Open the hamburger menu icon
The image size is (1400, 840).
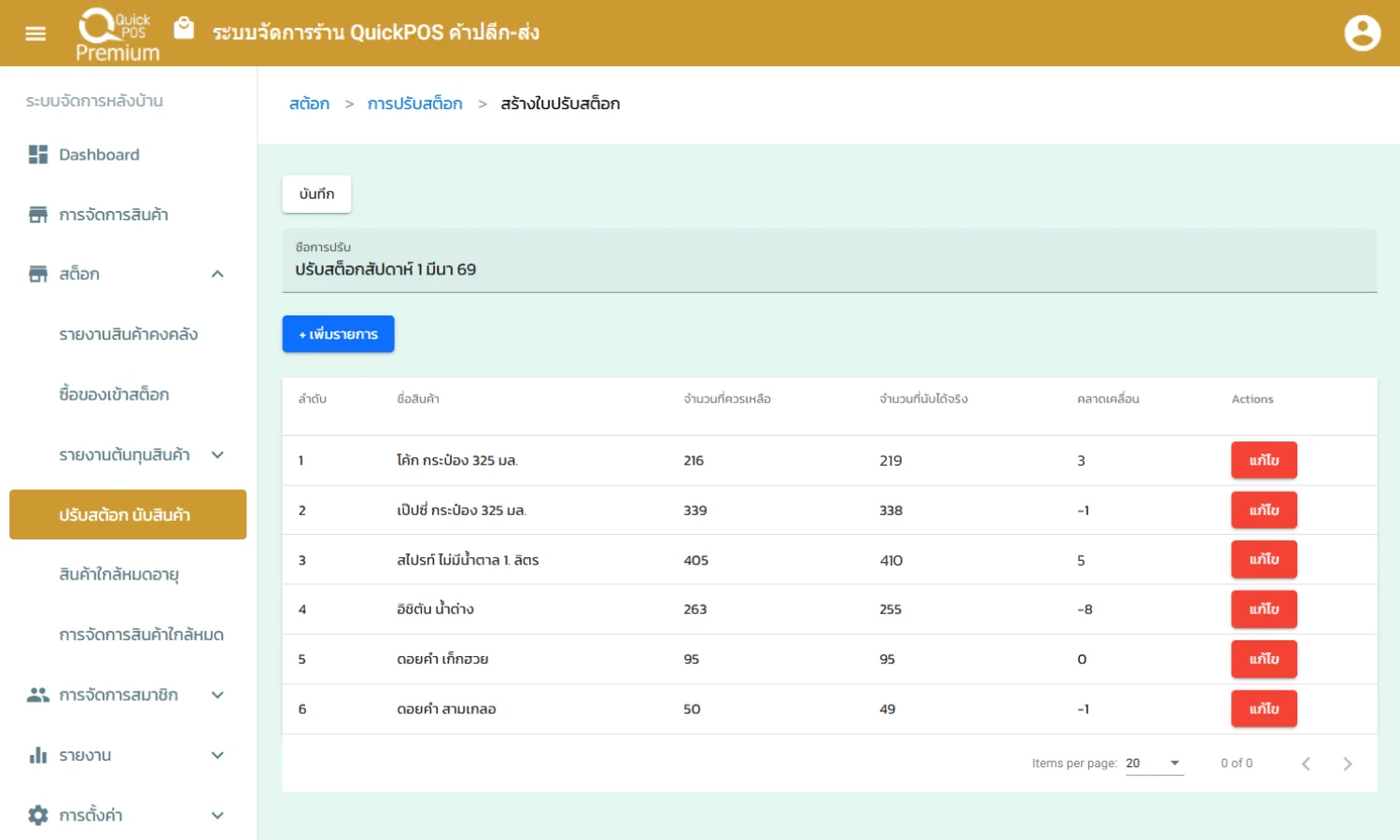35,34
